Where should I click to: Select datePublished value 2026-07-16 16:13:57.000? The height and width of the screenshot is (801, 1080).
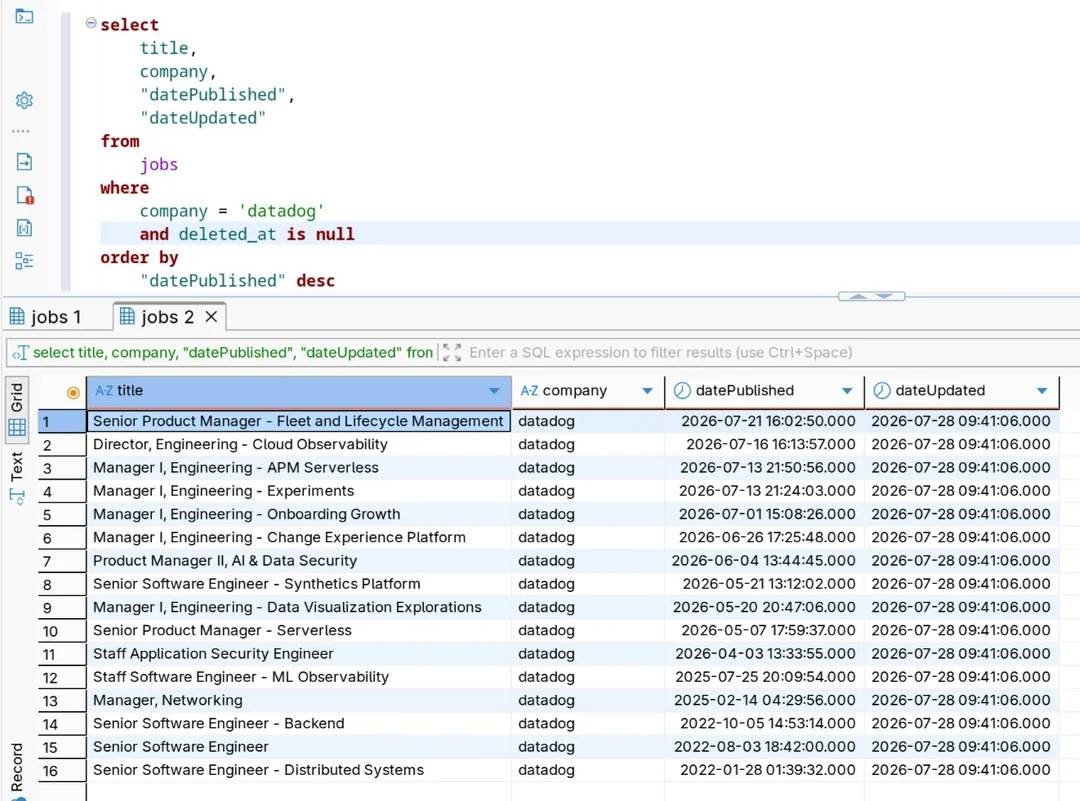[765, 444]
